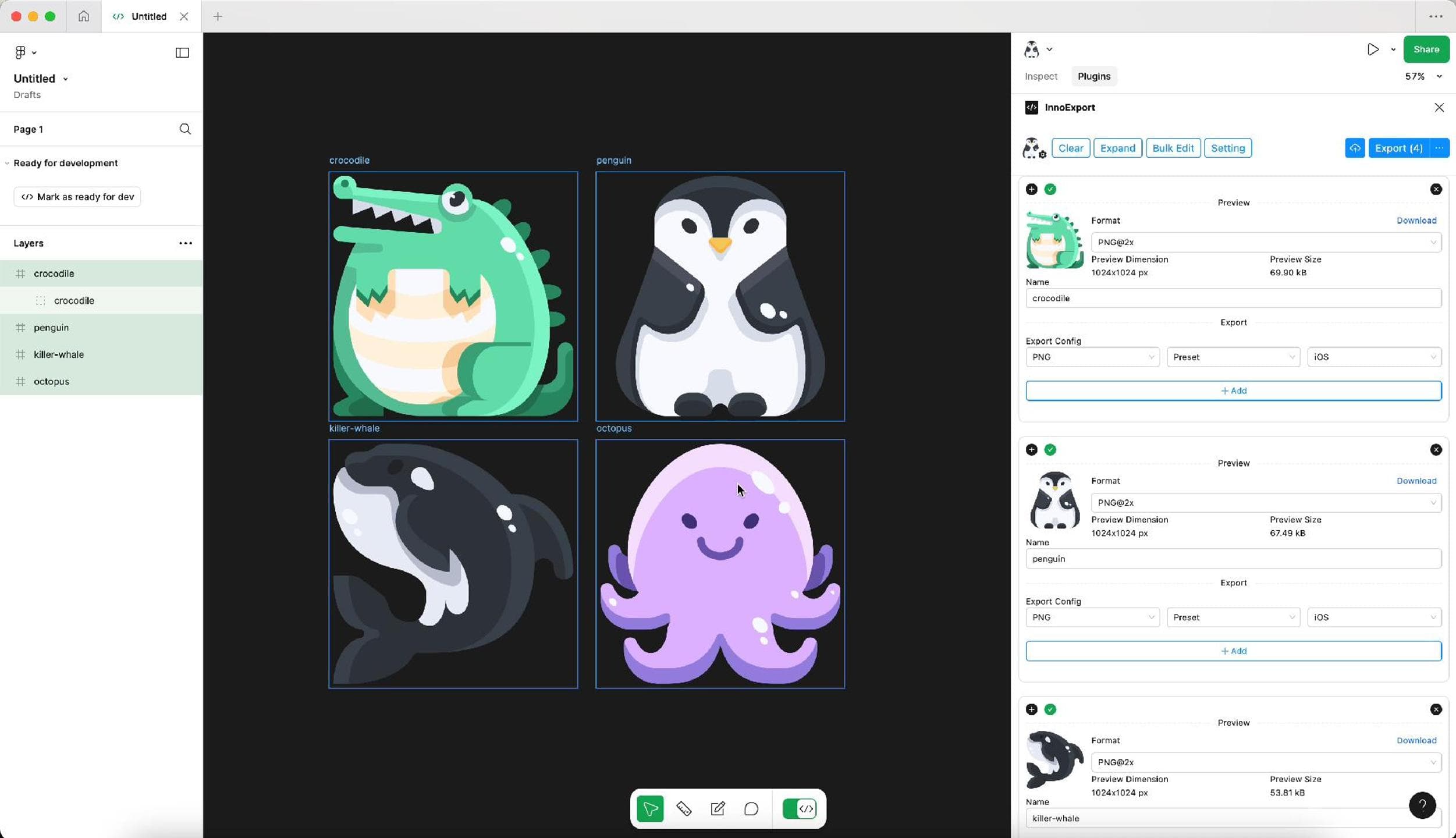Viewport: 1456px width, 838px height.
Task: Open penguin Format PNG@2x dropdown
Action: tap(1266, 503)
